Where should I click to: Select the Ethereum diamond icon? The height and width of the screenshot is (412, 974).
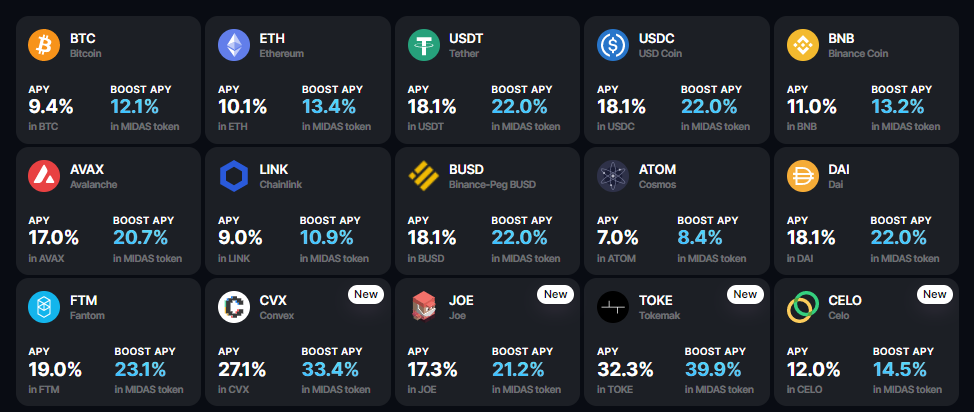click(x=234, y=45)
